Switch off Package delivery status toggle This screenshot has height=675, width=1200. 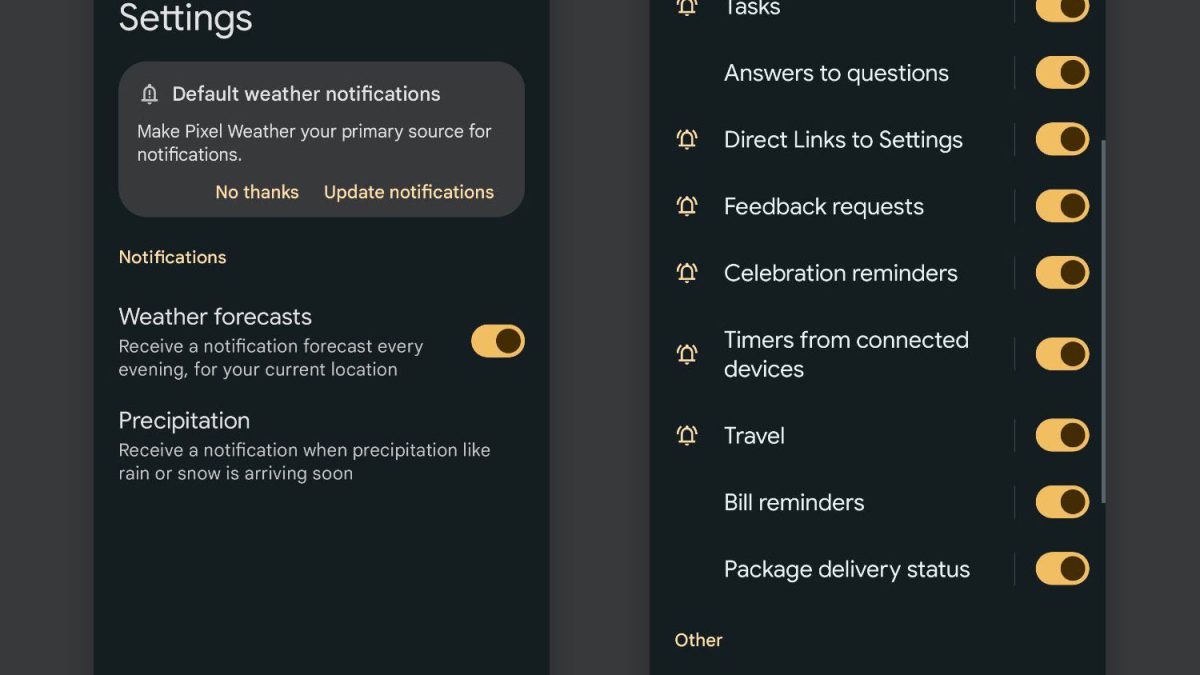pyautogui.click(x=1061, y=569)
